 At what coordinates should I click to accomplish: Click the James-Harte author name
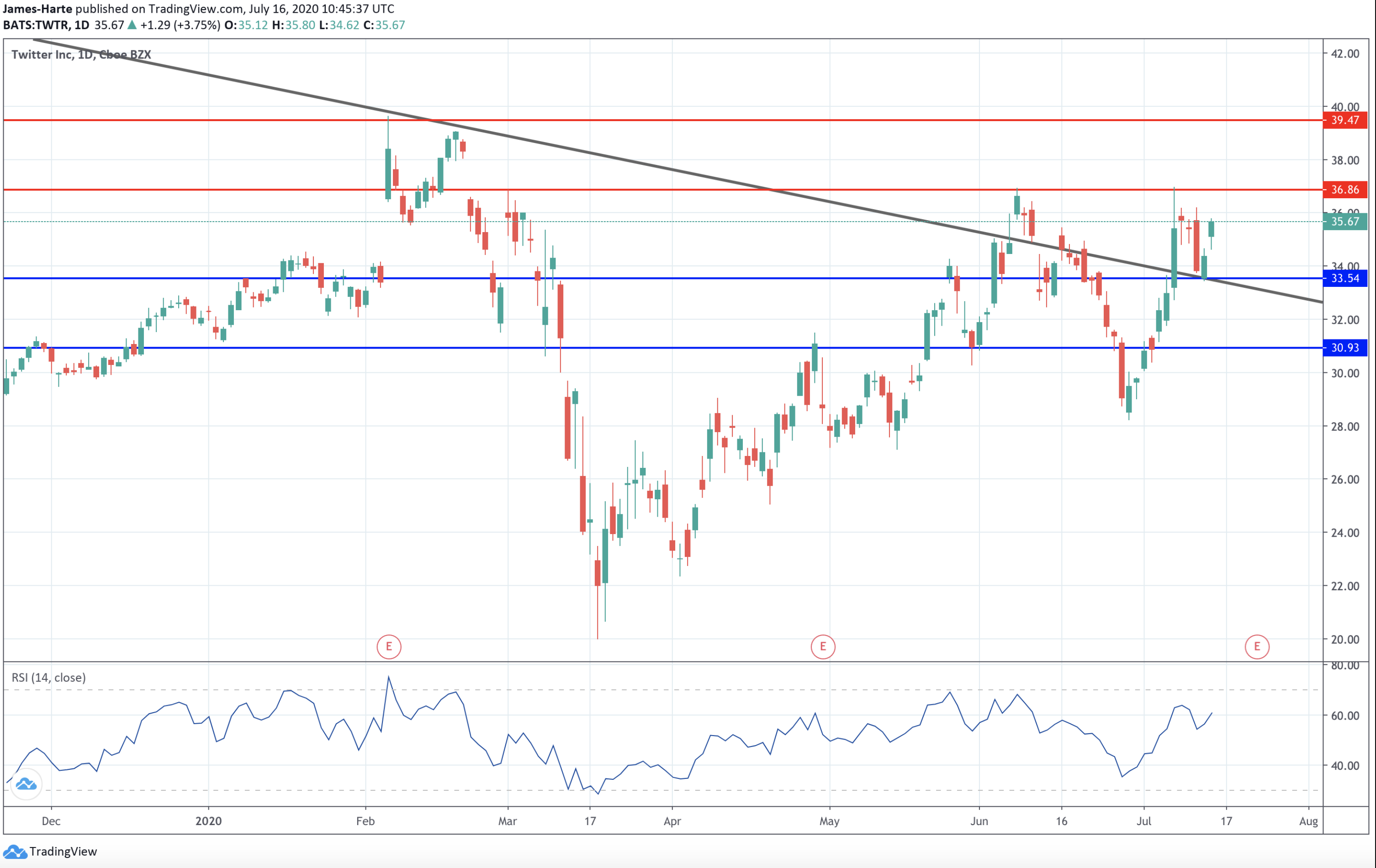(x=38, y=9)
